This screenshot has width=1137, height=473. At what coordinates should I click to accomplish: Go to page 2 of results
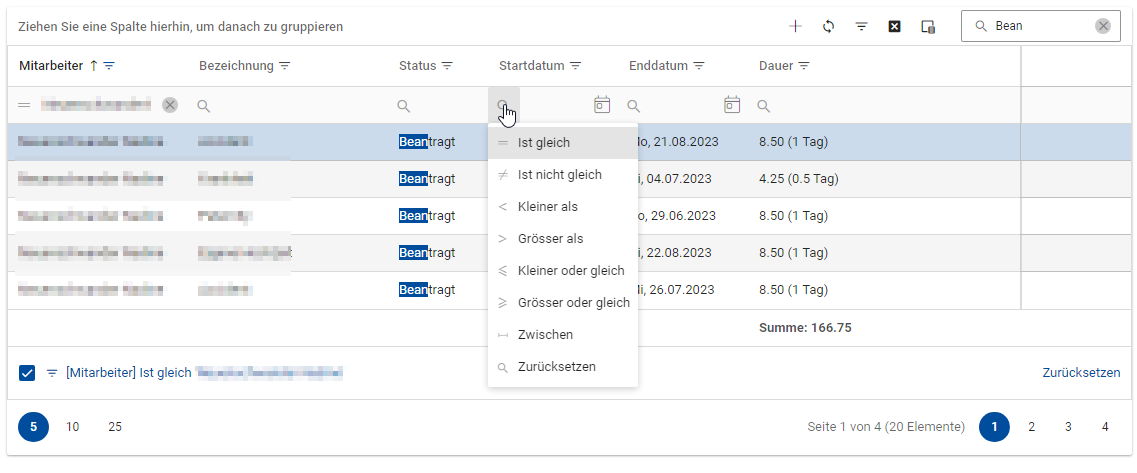1031,427
